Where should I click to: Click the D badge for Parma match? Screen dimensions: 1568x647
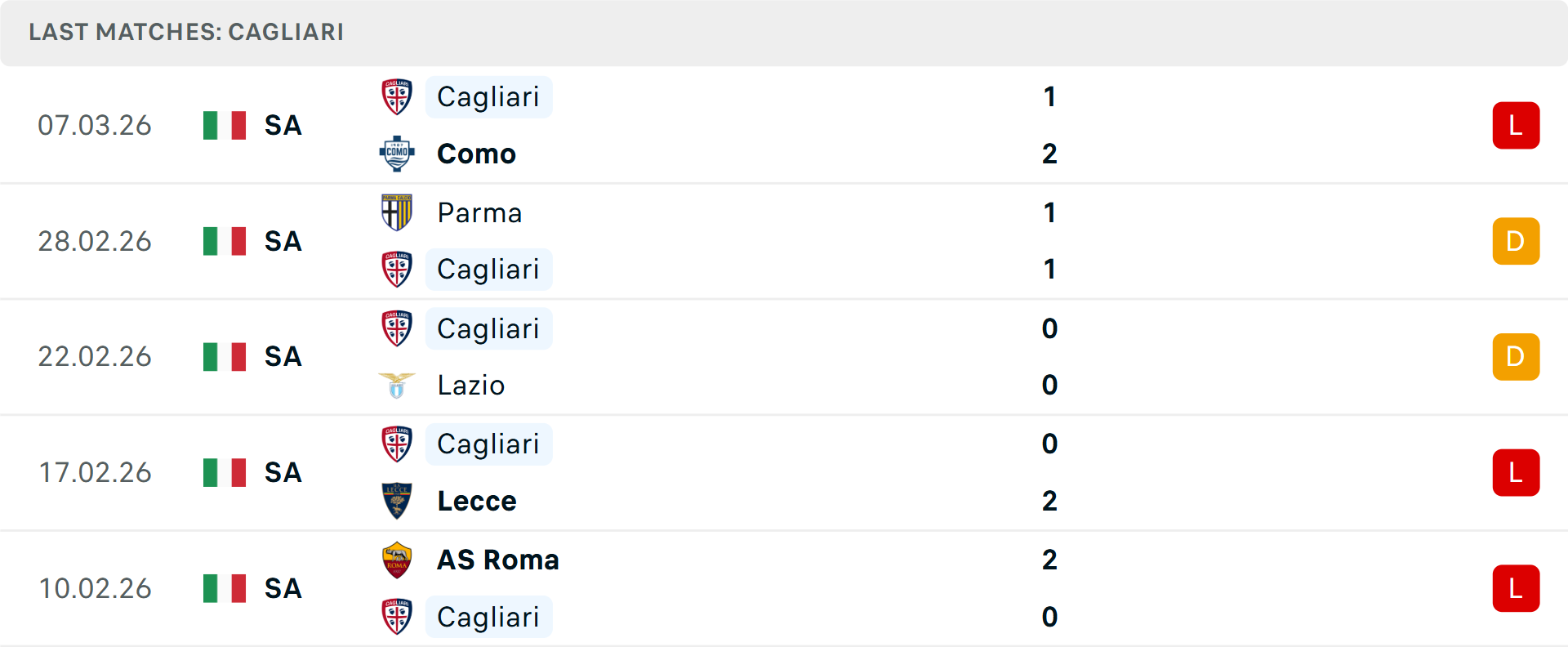[x=1516, y=241]
